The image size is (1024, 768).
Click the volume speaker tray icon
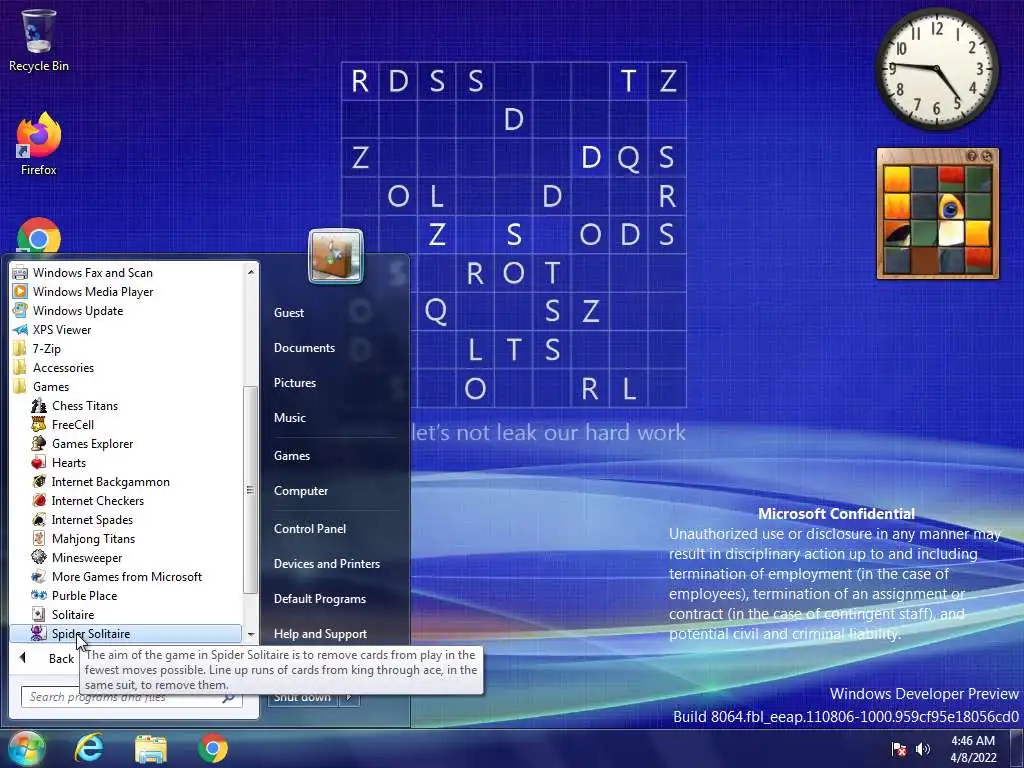point(923,749)
